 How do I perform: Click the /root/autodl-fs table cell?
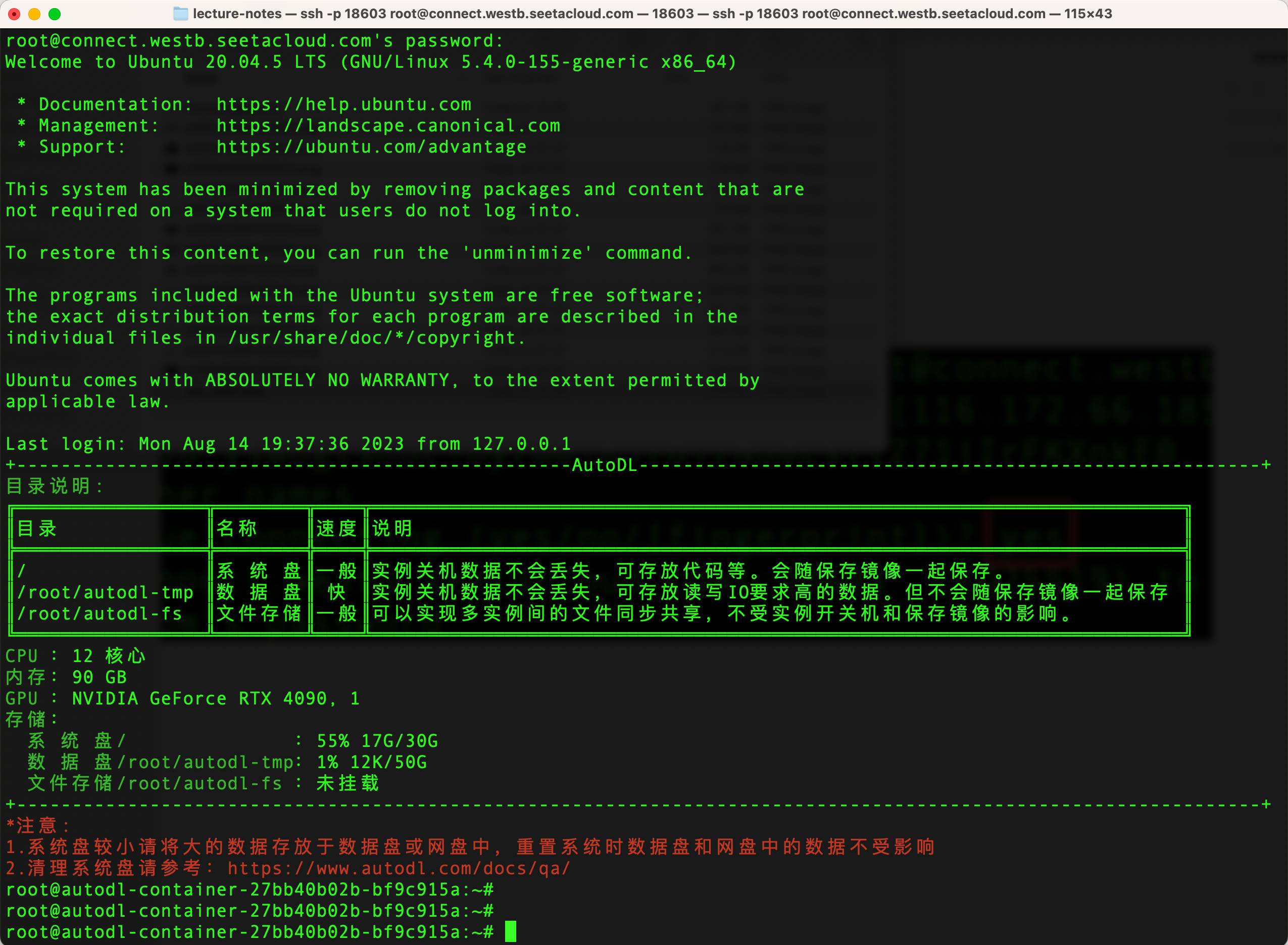(x=100, y=614)
